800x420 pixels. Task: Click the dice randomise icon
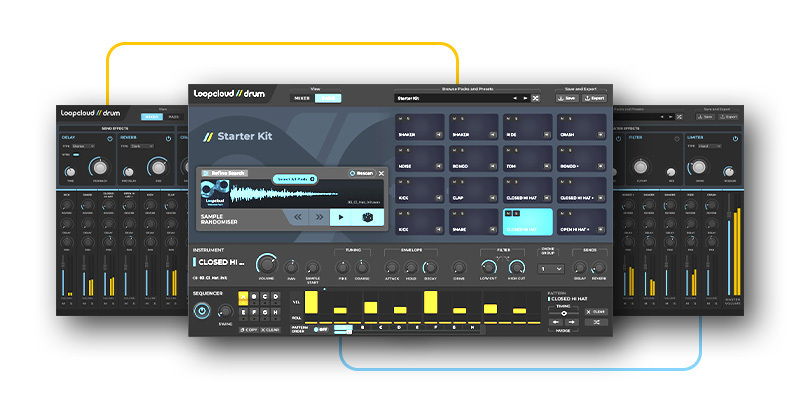367,216
